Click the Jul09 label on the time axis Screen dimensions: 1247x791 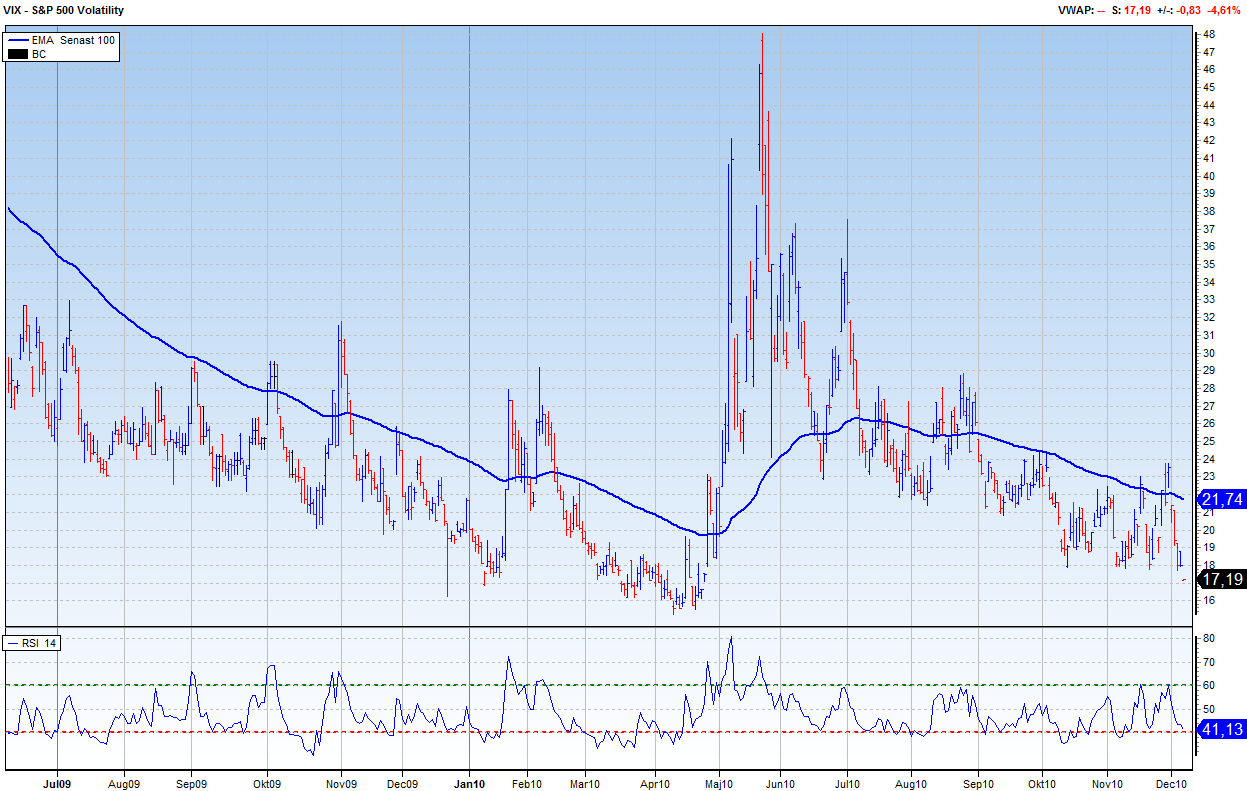pos(57,782)
